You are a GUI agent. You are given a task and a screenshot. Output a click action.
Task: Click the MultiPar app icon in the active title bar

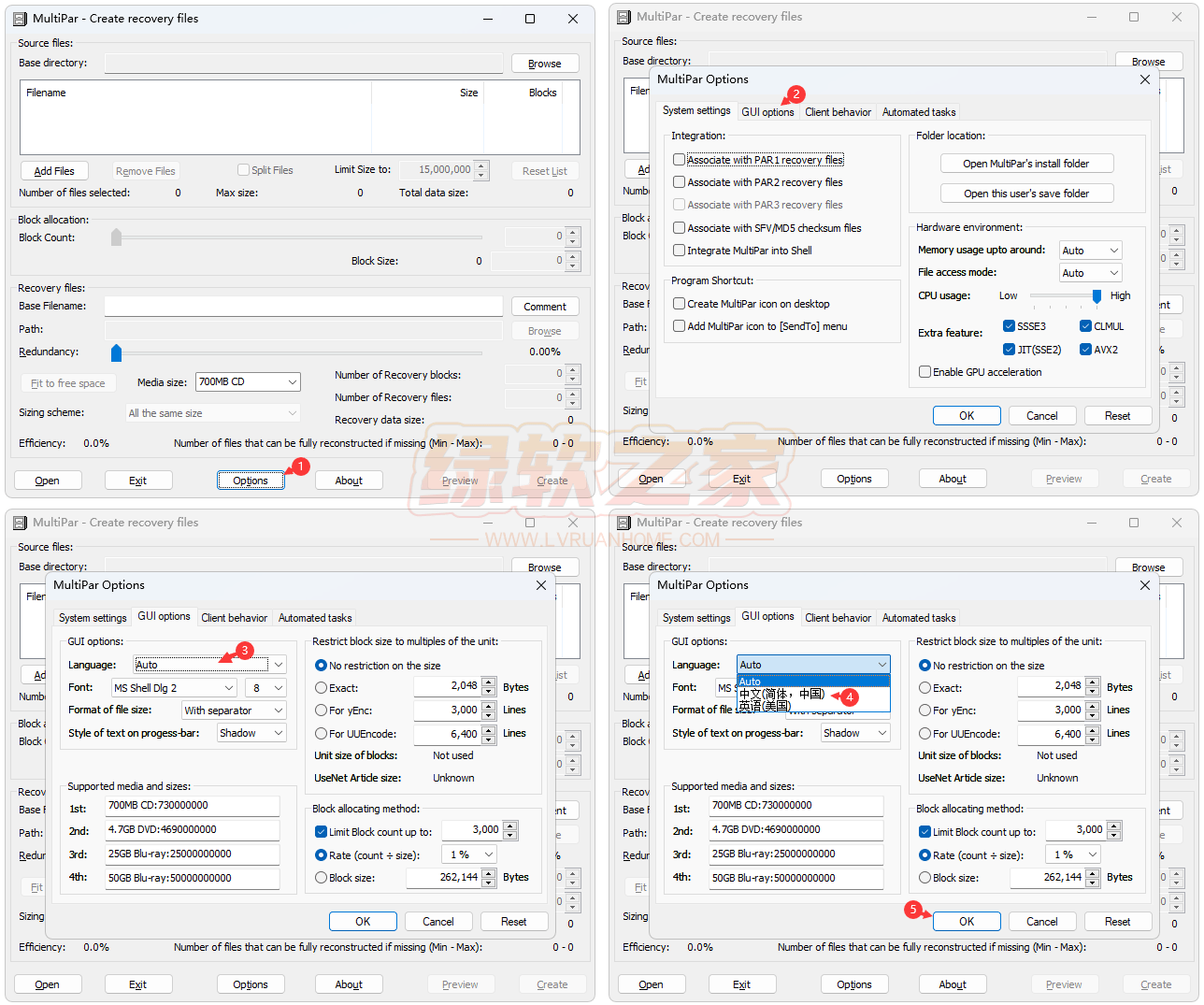[x=20, y=19]
